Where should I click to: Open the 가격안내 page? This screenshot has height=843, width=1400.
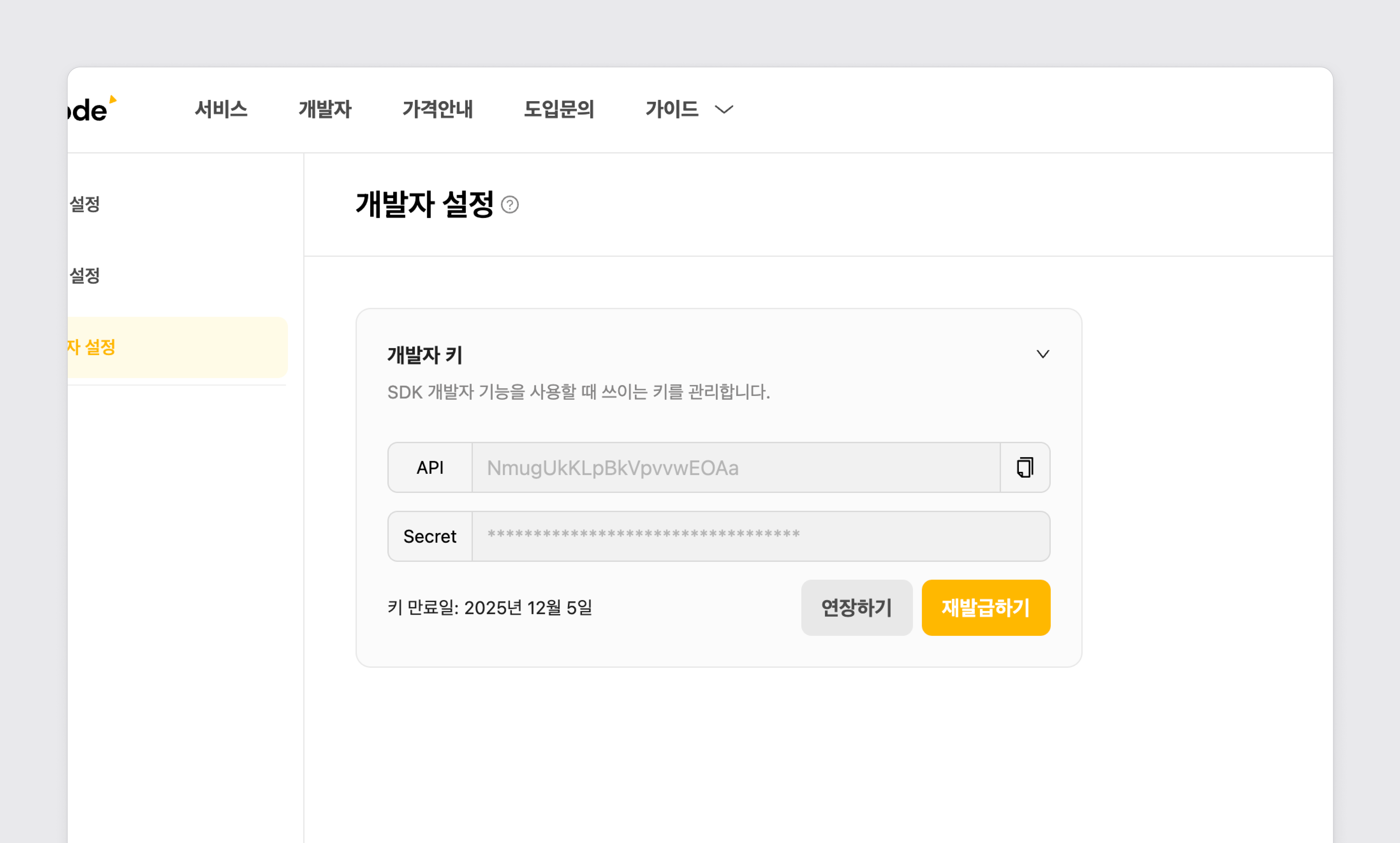[x=437, y=109]
